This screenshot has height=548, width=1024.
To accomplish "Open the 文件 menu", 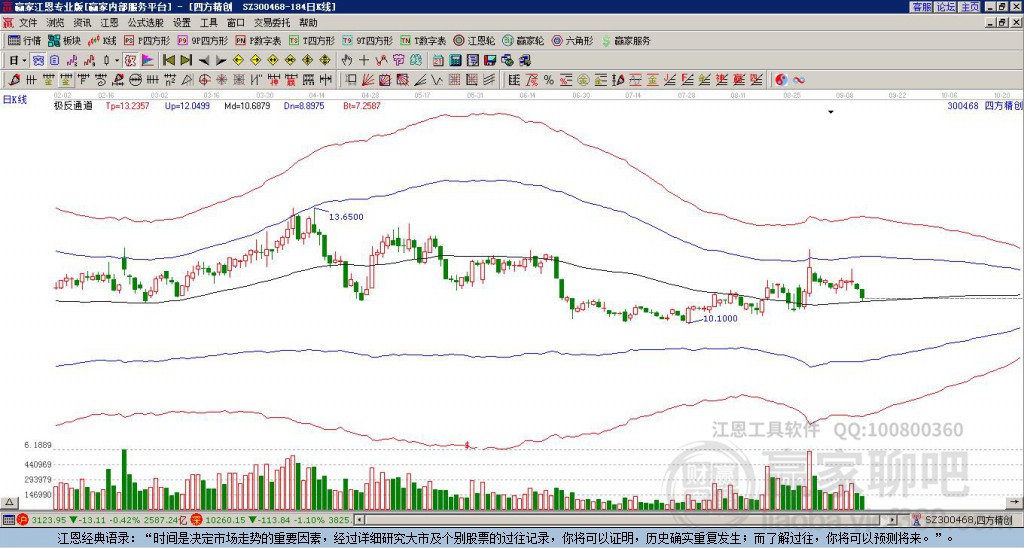I will (x=28, y=23).
